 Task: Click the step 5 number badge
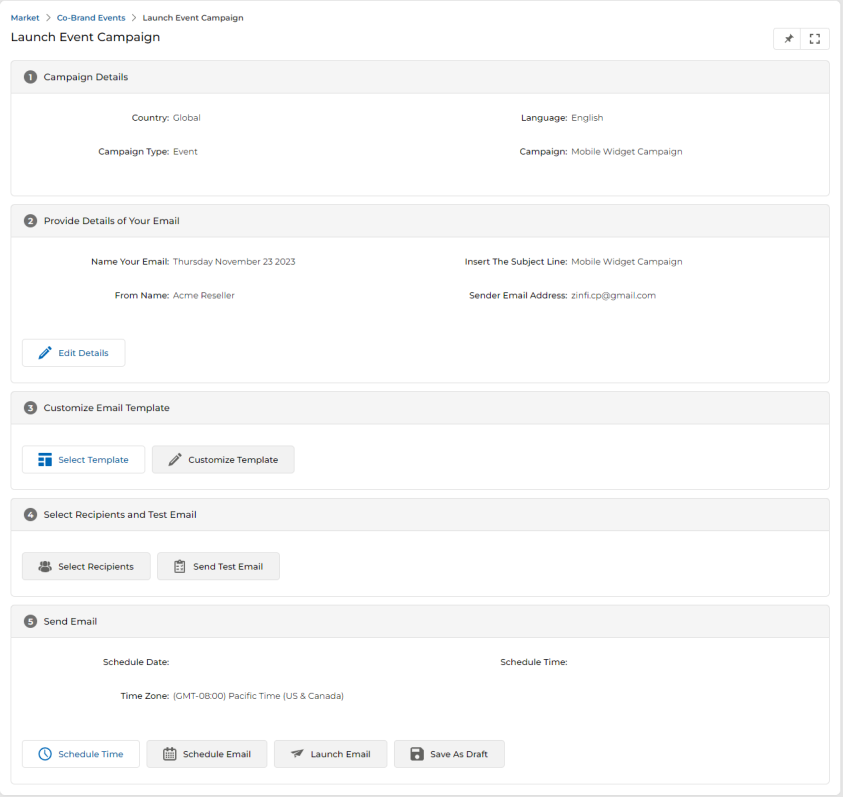[x=30, y=622]
